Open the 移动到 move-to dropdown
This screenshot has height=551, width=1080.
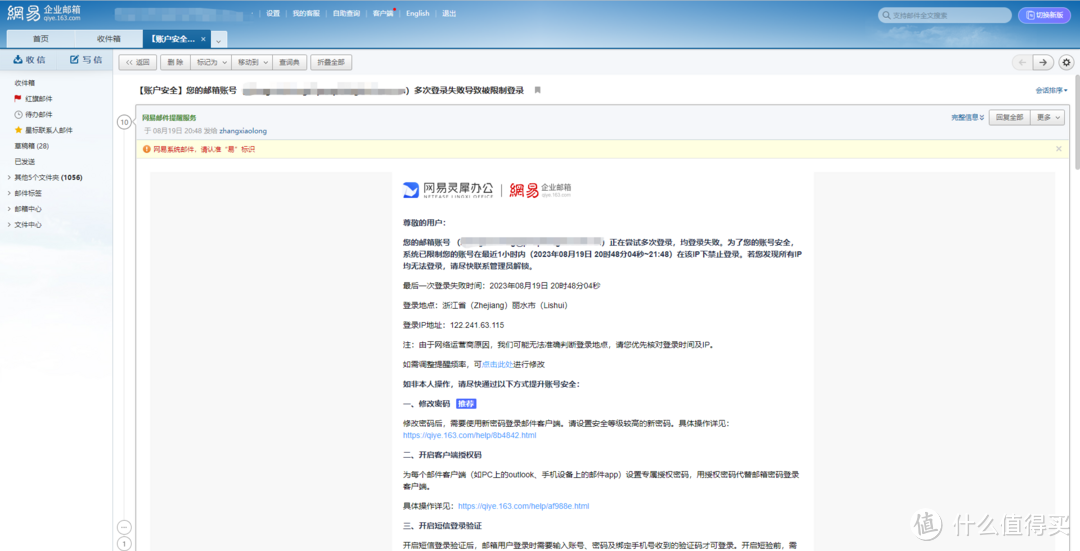click(x=252, y=62)
